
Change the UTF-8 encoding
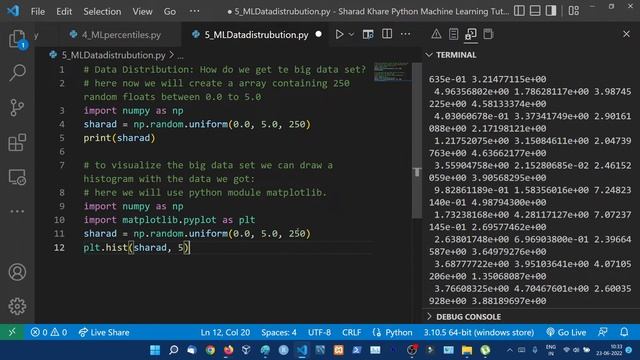(x=319, y=332)
